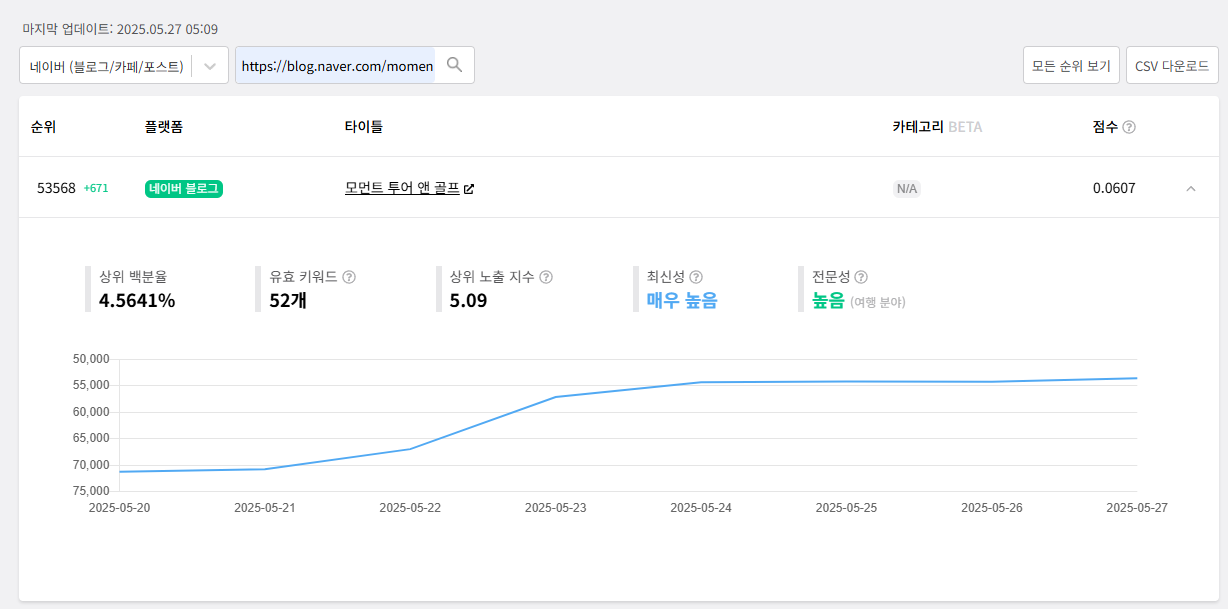Click the 카테고리 BETA column header

[x=936, y=127]
